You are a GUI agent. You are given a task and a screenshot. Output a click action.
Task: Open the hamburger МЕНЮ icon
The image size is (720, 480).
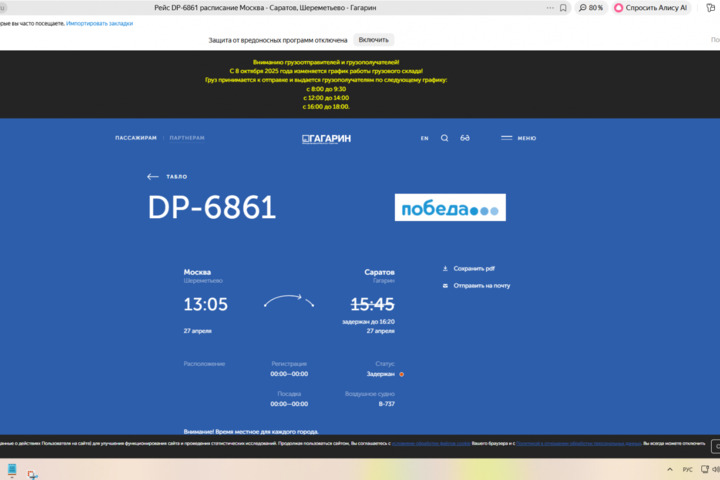coord(507,138)
